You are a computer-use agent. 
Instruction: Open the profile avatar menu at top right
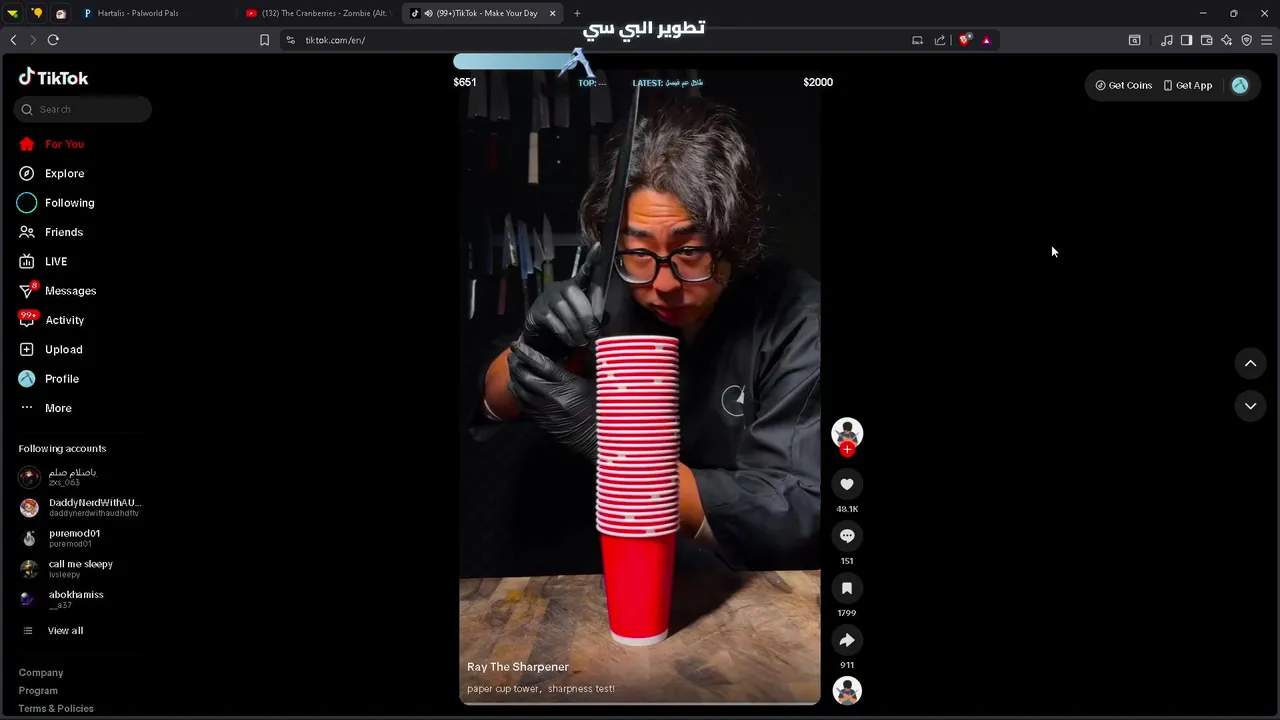coord(1240,85)
